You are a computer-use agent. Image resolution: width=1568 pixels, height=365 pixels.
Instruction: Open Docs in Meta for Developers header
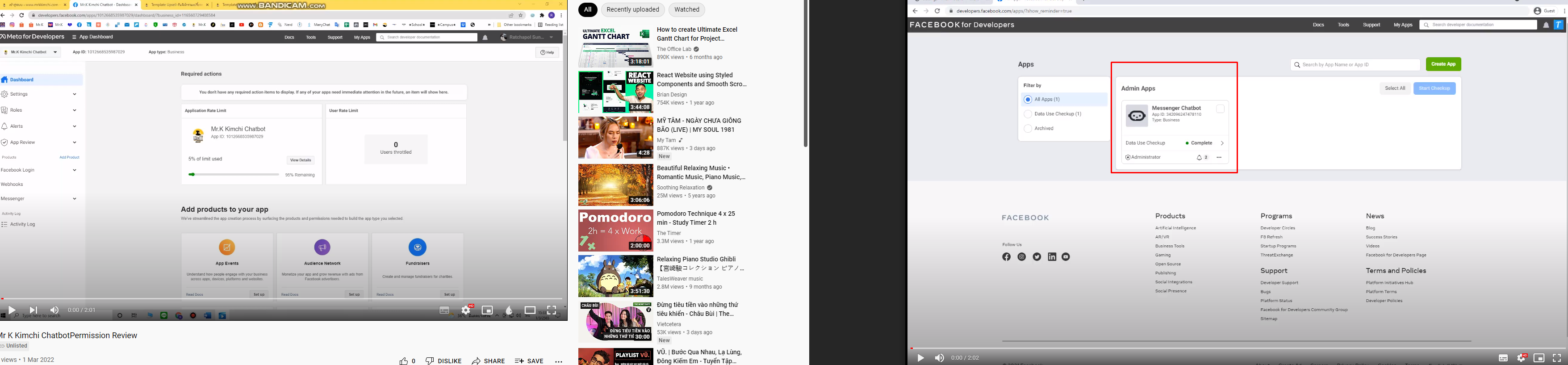[x=289, y=37]
